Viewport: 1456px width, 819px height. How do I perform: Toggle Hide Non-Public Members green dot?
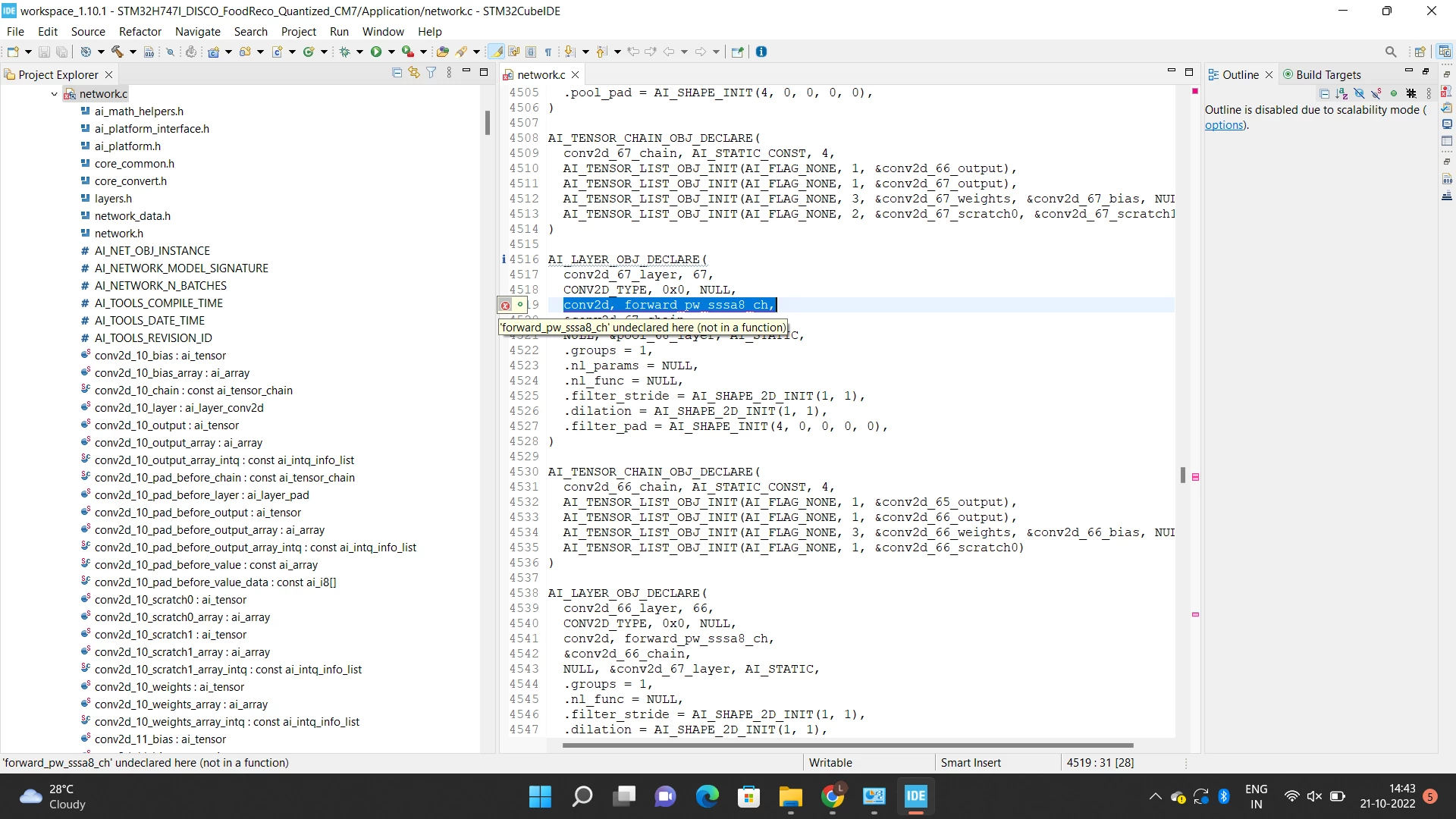point(1394,93)
